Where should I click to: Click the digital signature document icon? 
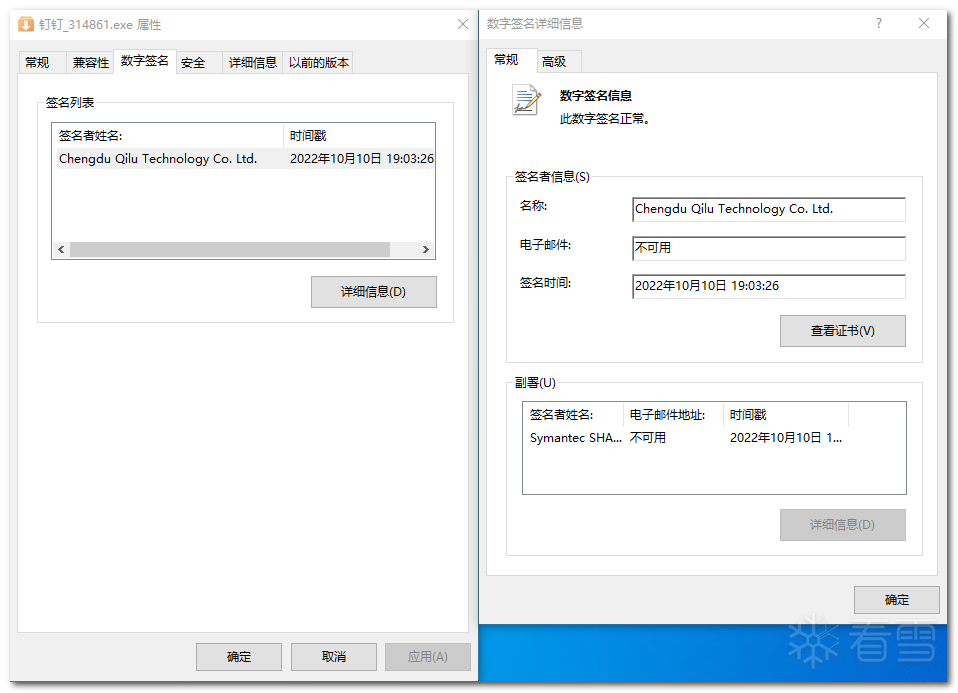(x=526, y=100)
